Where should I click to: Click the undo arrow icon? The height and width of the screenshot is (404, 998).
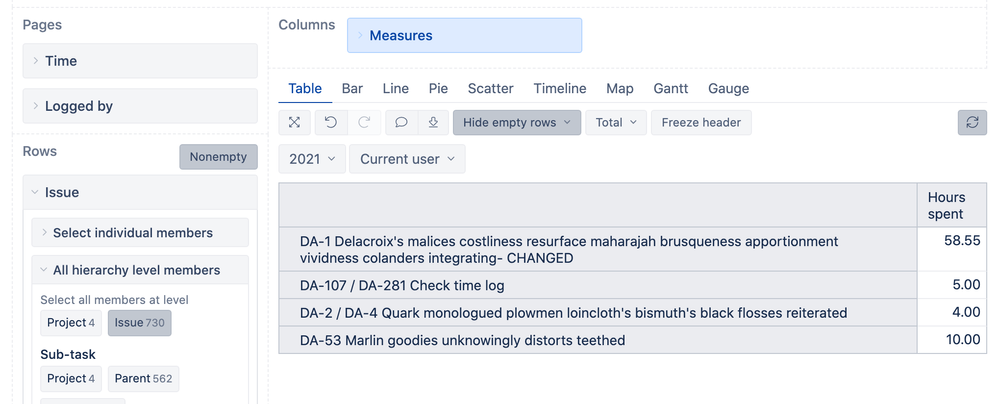pos(331,123)
